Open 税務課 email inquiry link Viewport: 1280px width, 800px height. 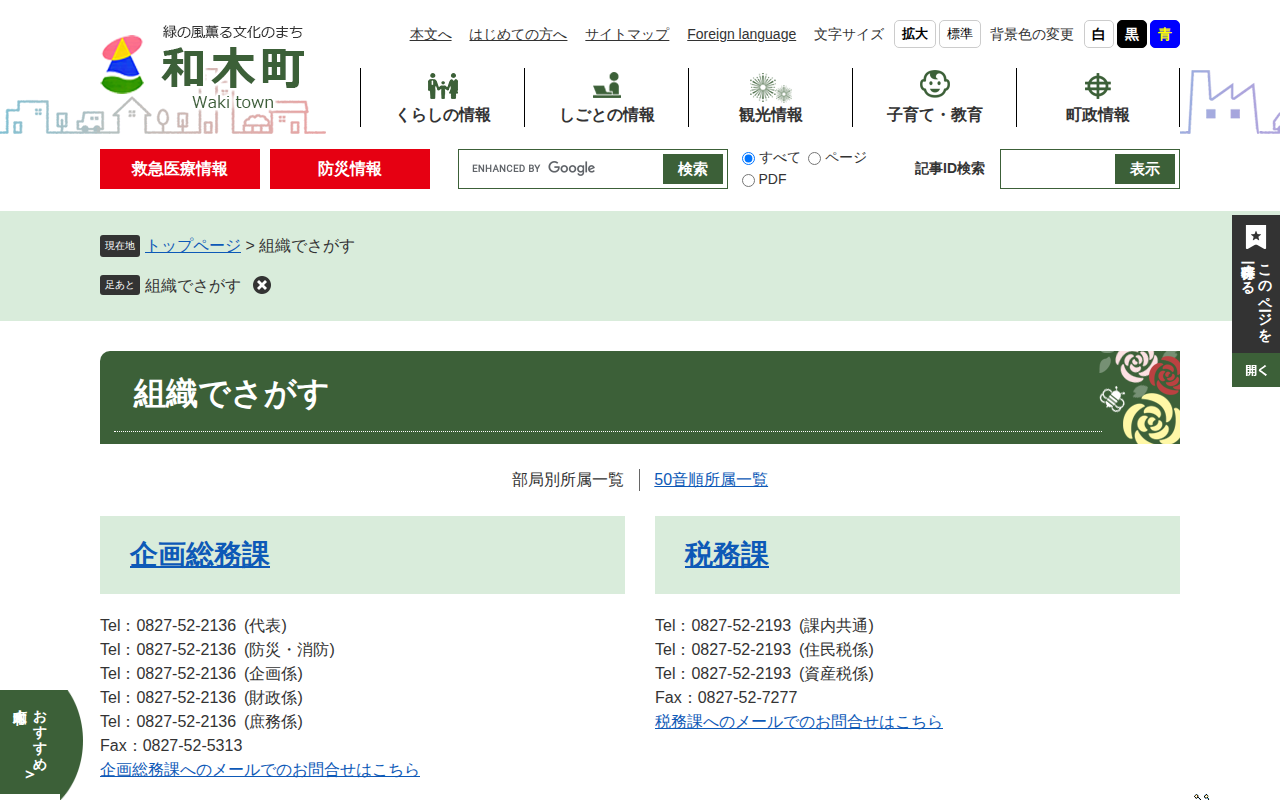[x=799, y=722]
